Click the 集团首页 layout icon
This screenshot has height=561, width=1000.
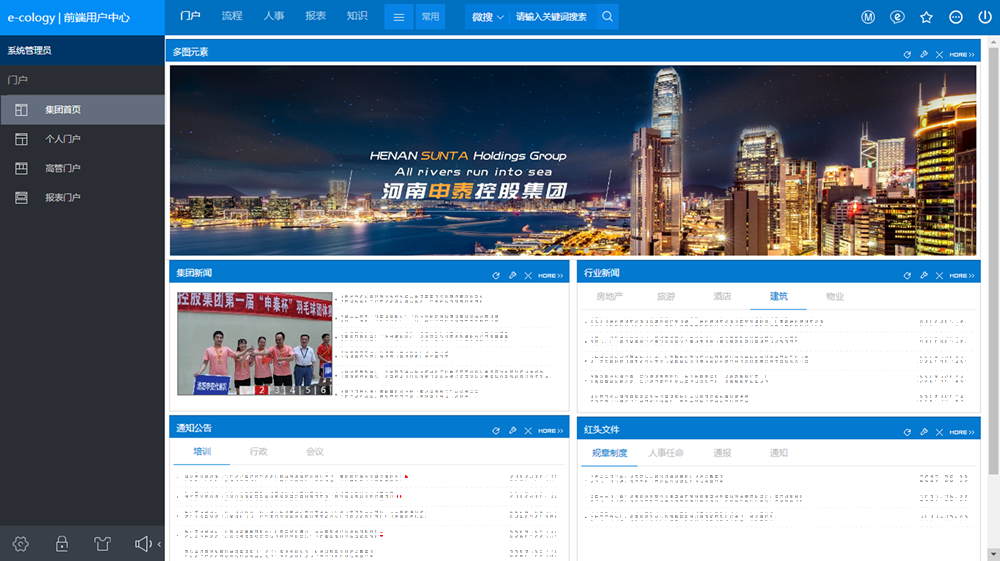pos(21,110)
